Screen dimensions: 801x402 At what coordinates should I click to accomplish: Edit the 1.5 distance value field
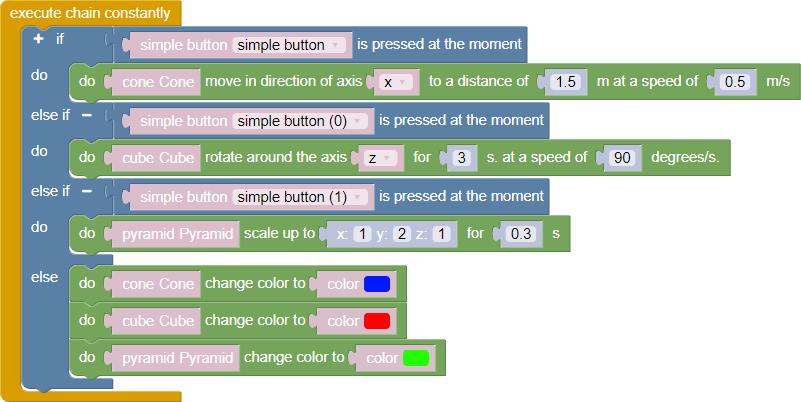[x=565, y=82]
